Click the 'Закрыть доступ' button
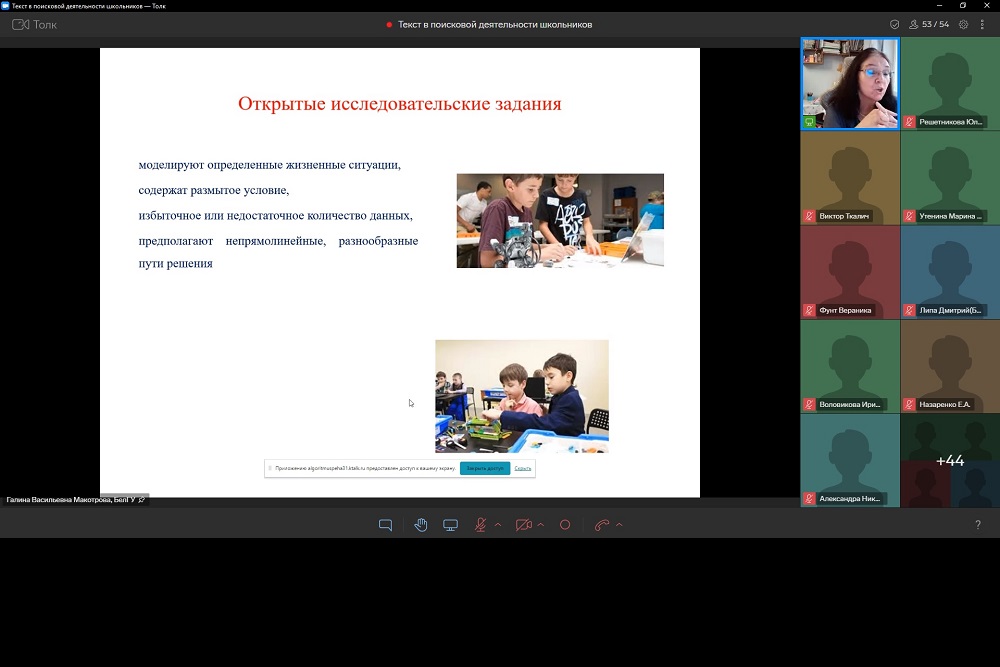This screenshot has width=1000, height=667. 485,468
